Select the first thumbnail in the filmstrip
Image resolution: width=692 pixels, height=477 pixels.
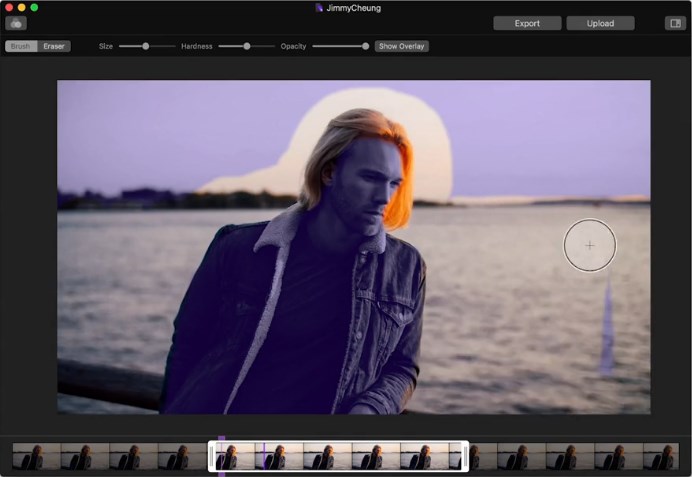36,457
